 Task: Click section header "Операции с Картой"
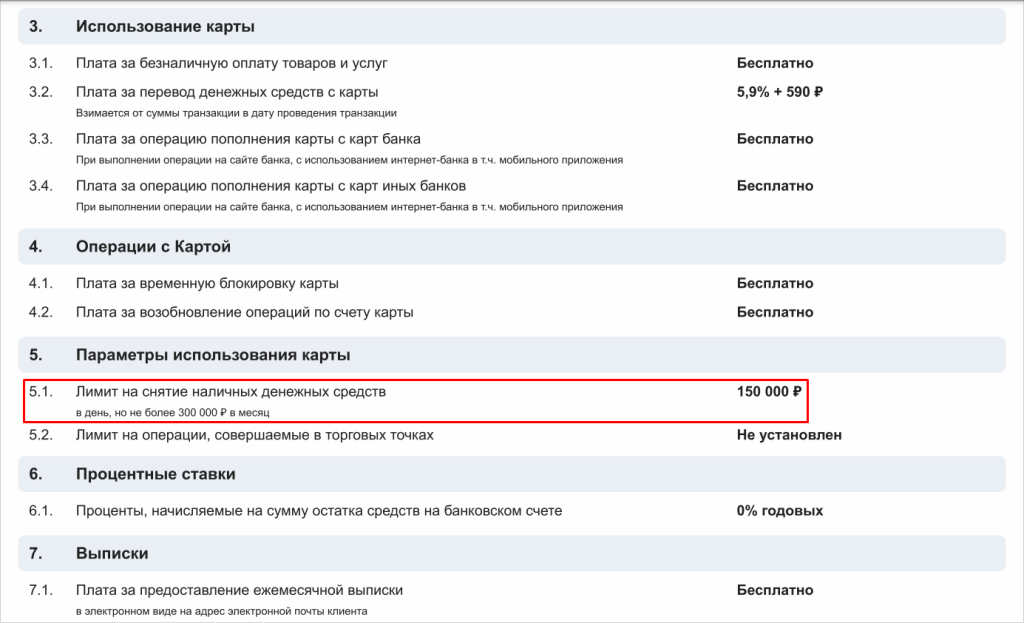(511, 247)
